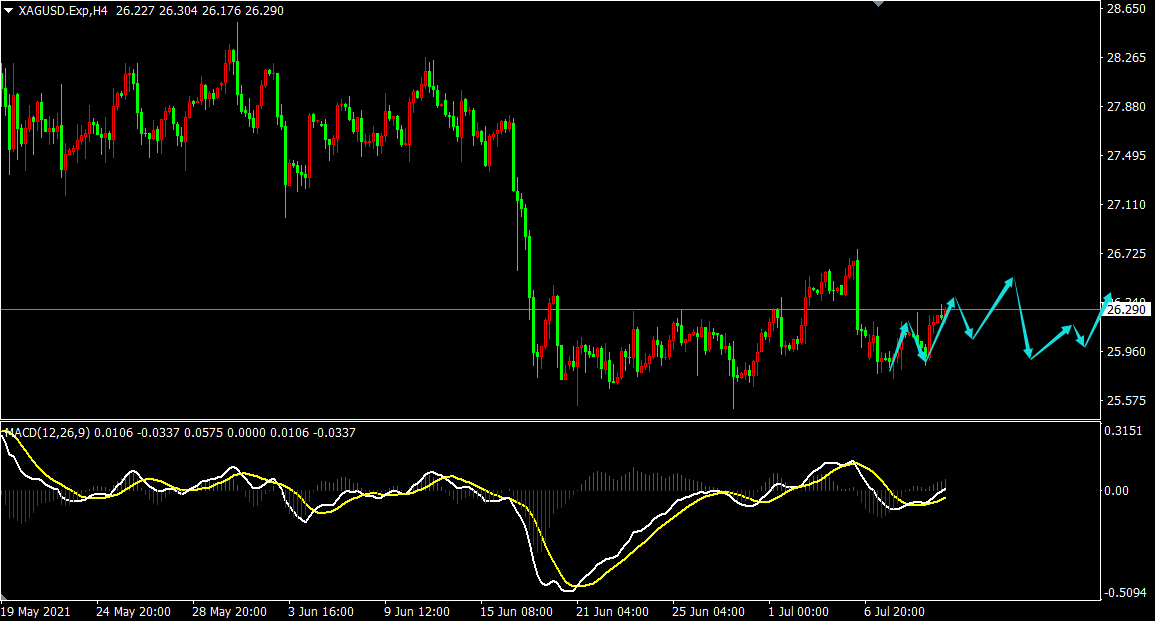Click the 25.575 price scale value
This screenshot has width=1155, height=621.
(1126, 401)
